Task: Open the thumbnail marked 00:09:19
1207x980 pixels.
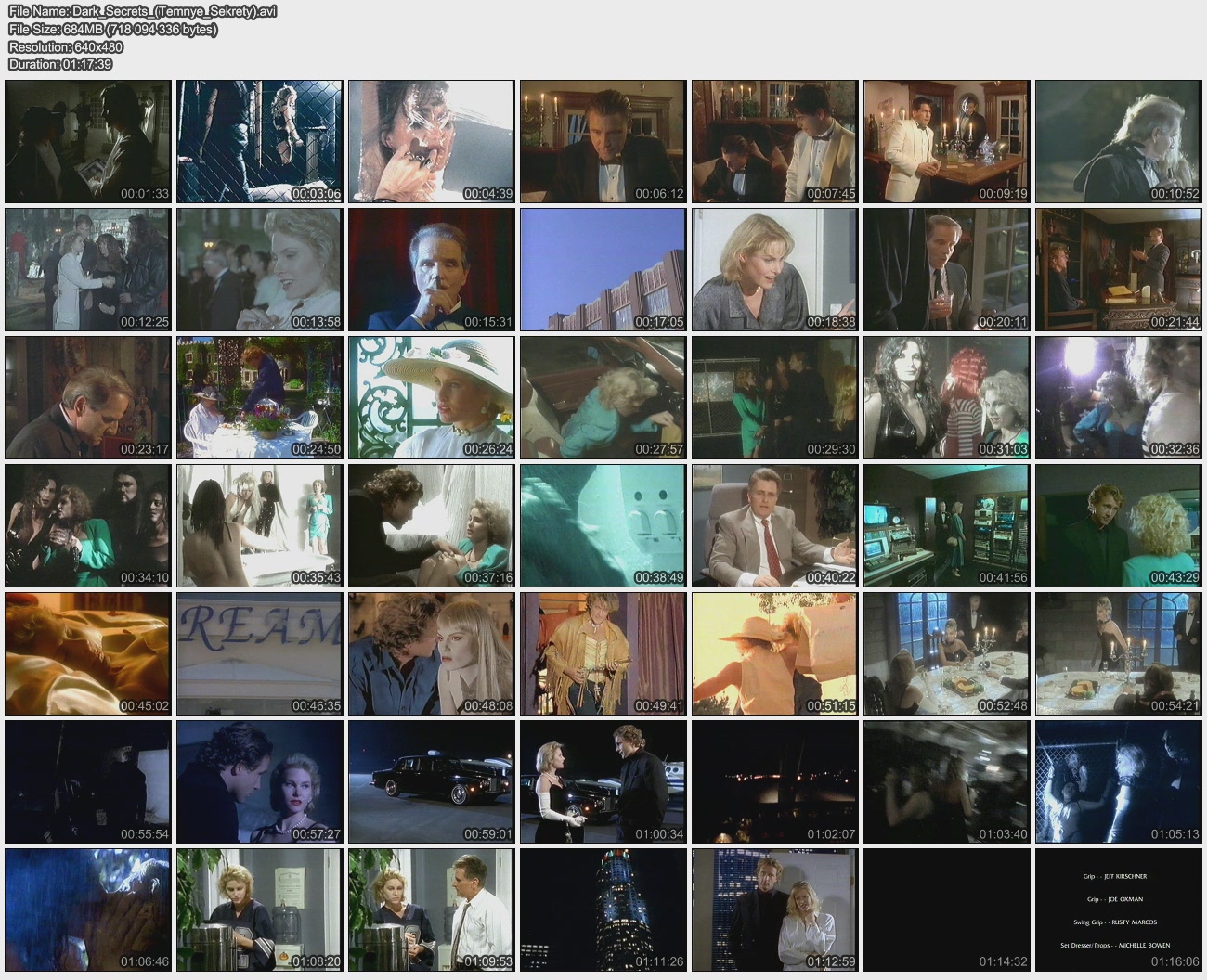Action: pos(946,141)
